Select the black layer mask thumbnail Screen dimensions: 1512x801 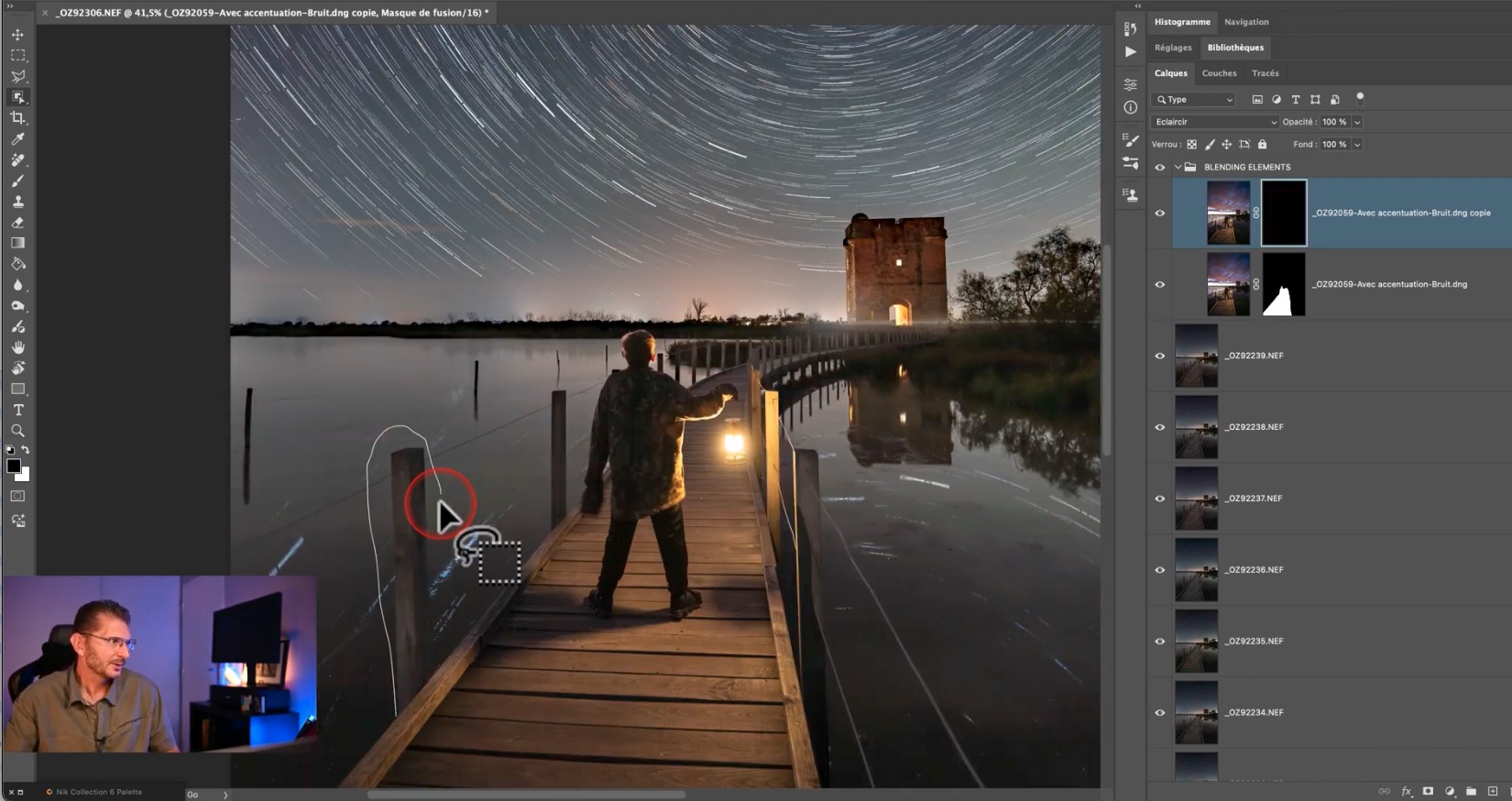tap(1283, 213)
